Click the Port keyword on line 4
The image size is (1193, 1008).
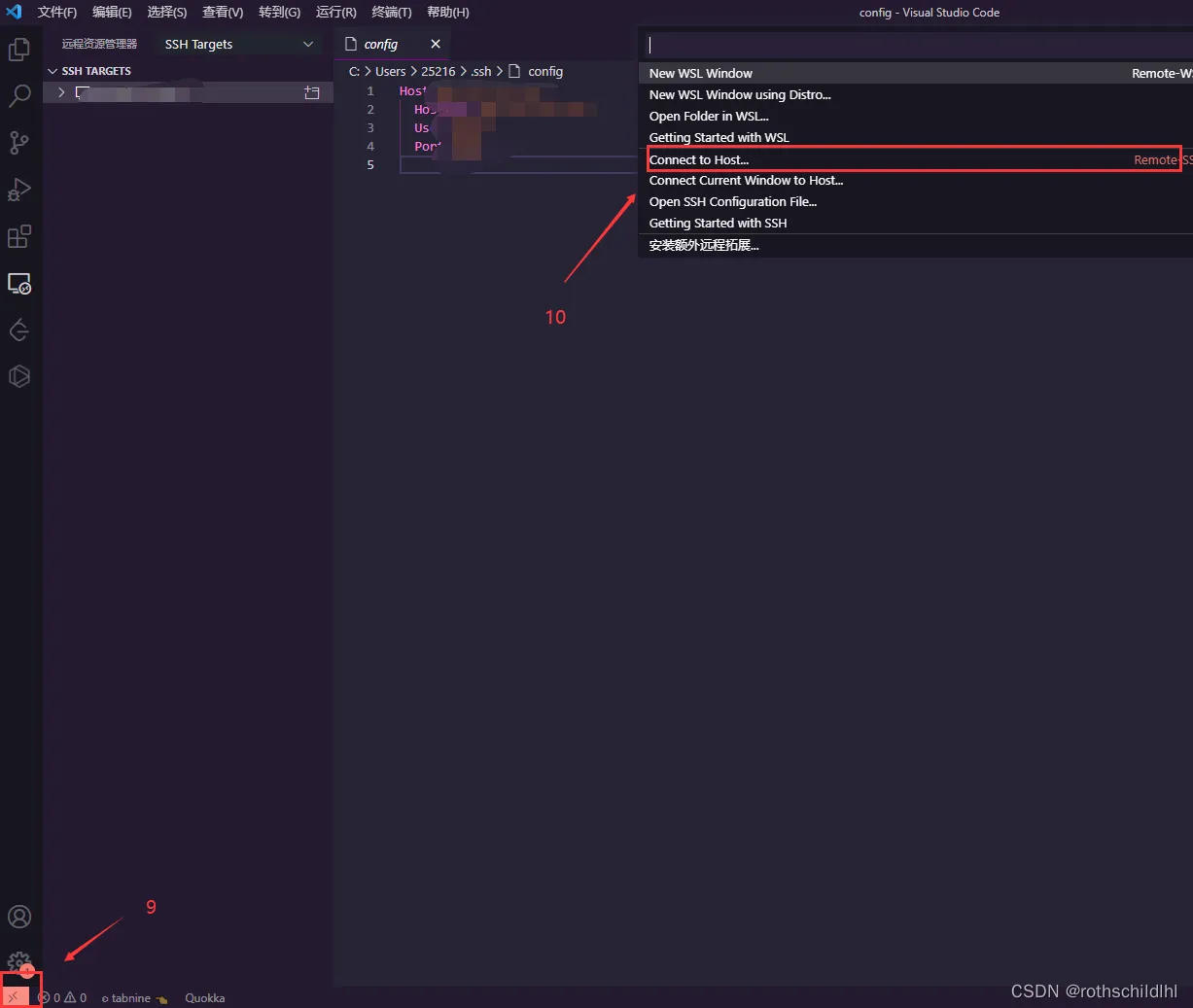[428, 146]
